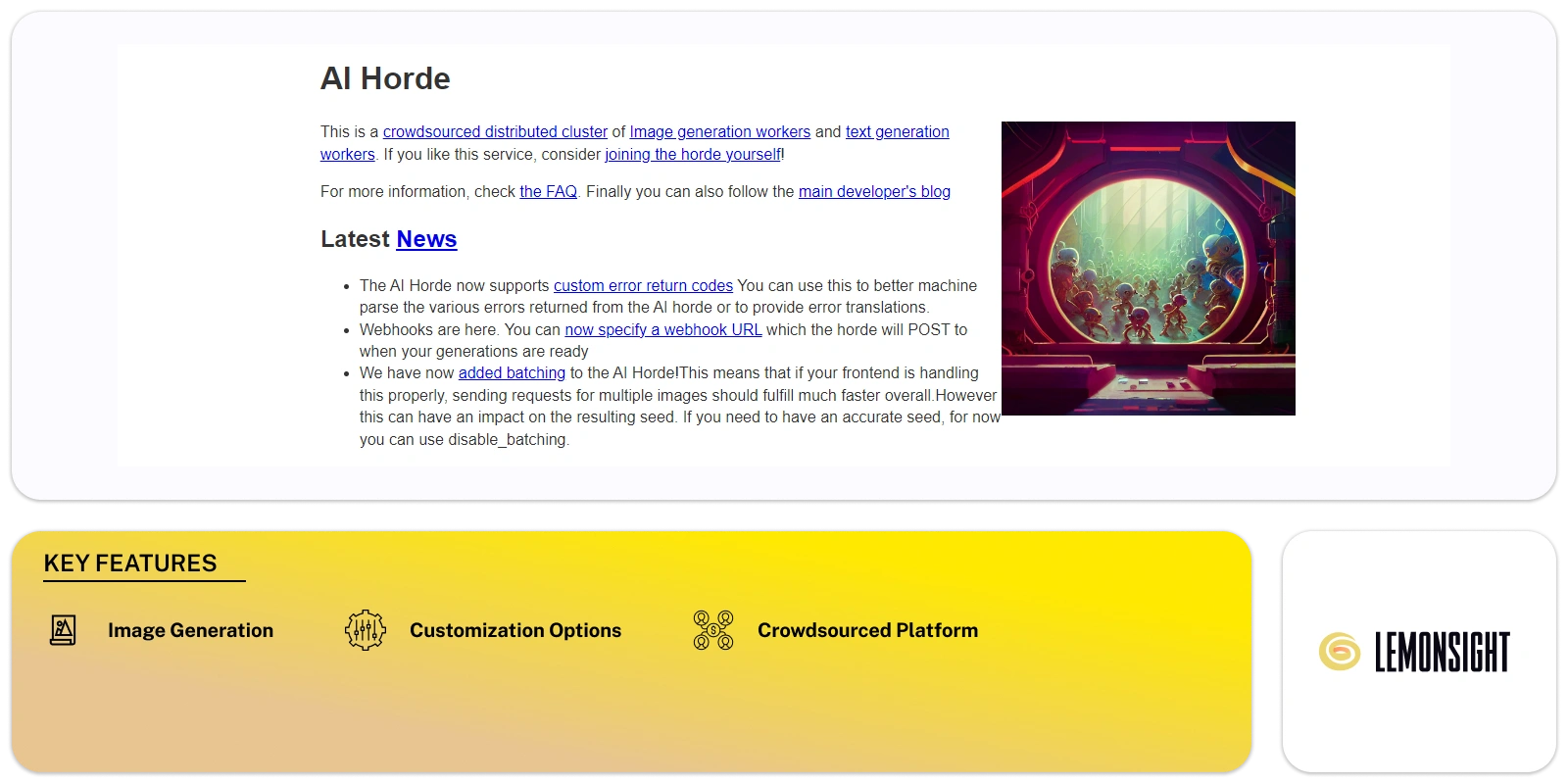The height and width of the screenshot is (784, 1568).
Task: Click the added batching link
Action: 512,373
